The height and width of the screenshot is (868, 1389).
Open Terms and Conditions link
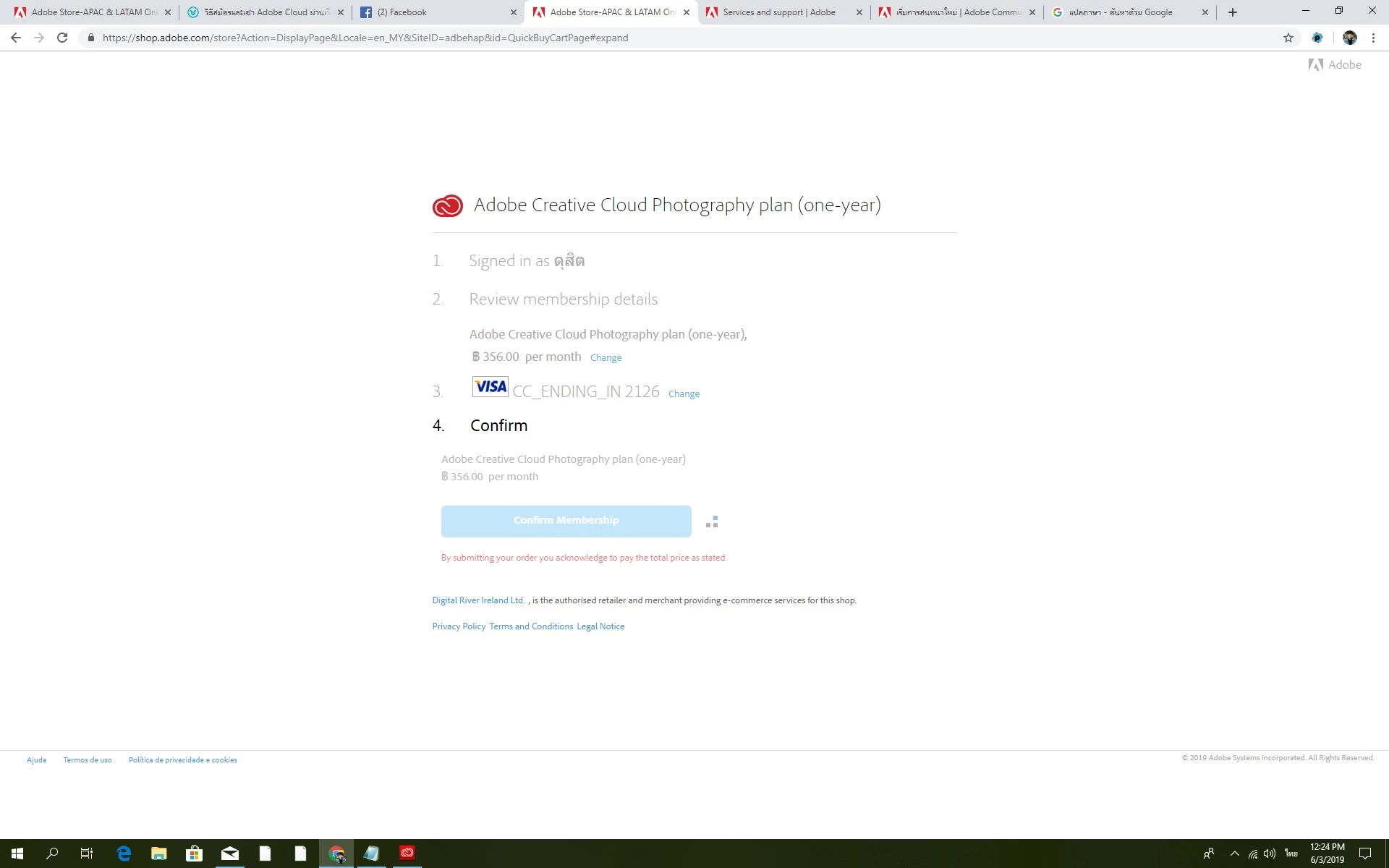pos(531,626)
